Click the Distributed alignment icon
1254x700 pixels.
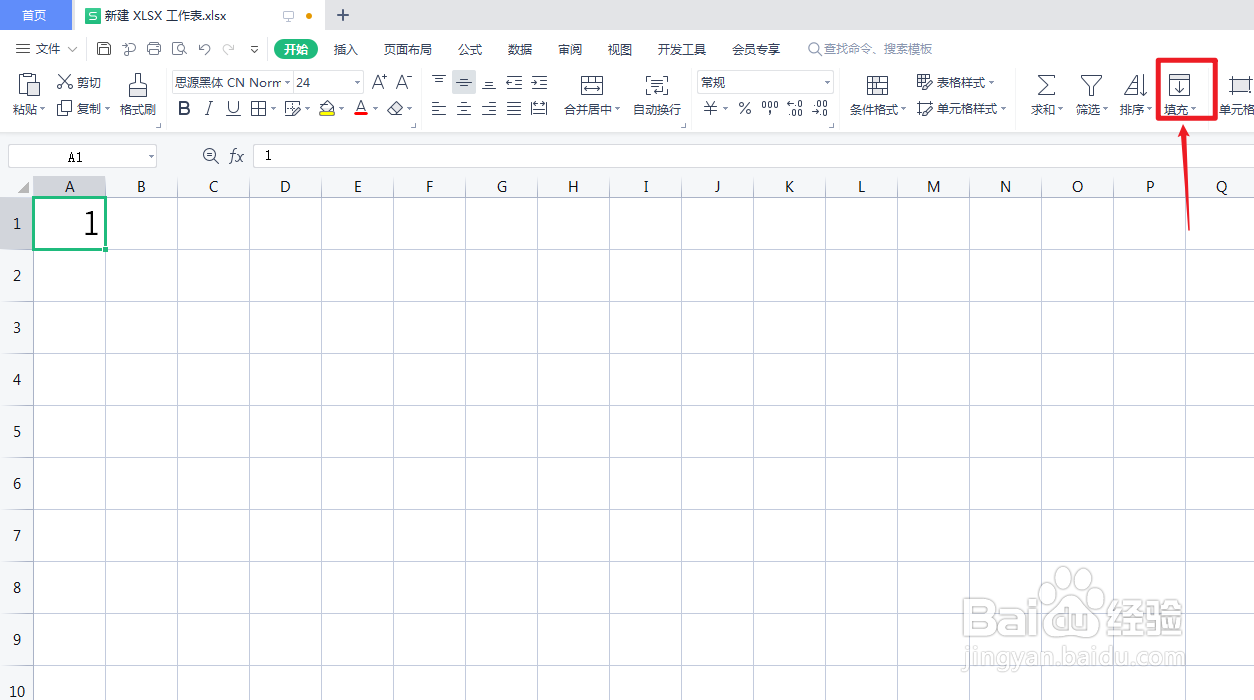click(539, 109)
